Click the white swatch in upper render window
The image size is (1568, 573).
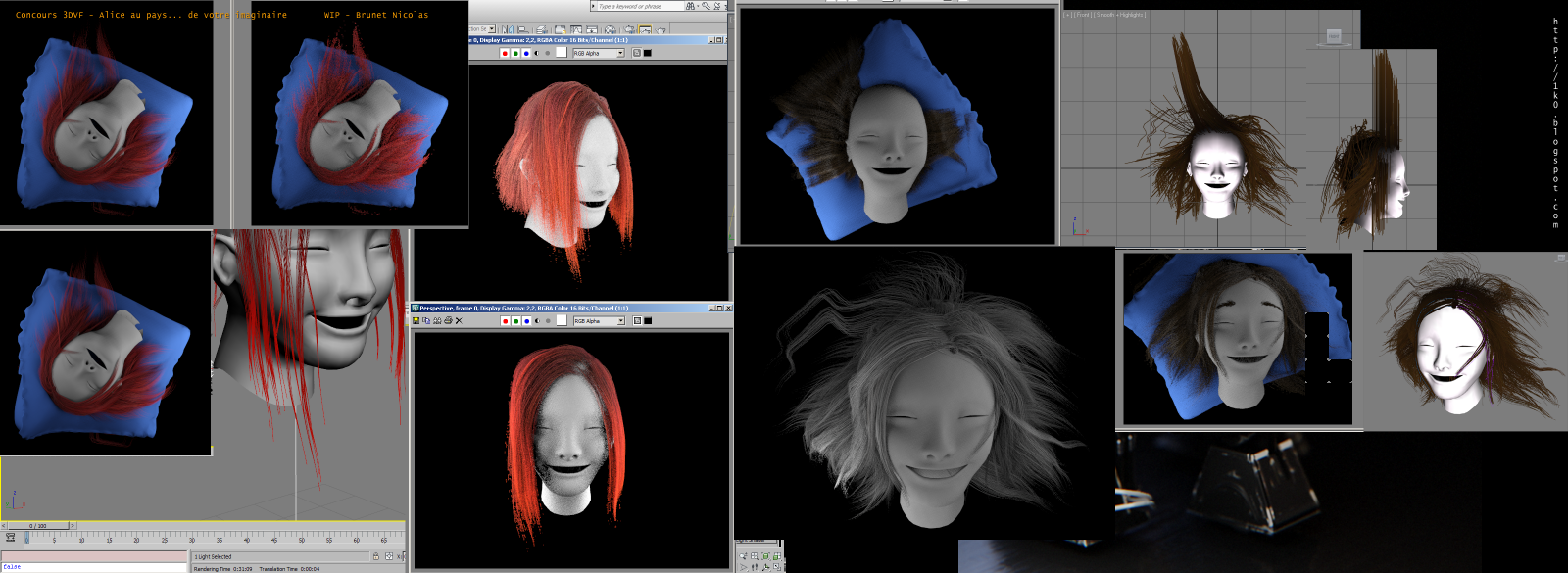tap(562, 52)
